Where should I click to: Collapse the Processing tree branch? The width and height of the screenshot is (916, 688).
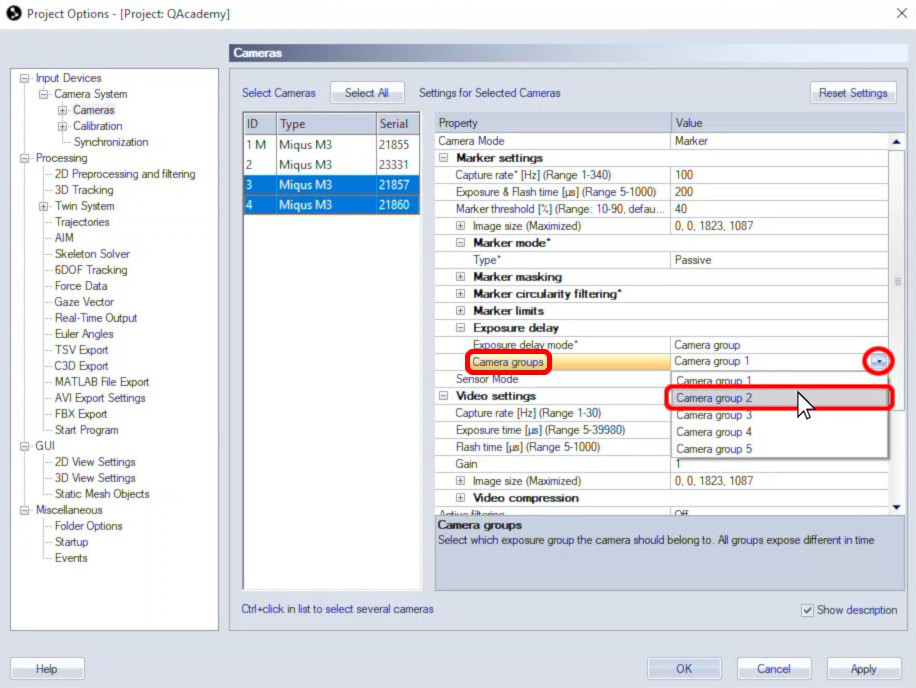coord(26,158)
